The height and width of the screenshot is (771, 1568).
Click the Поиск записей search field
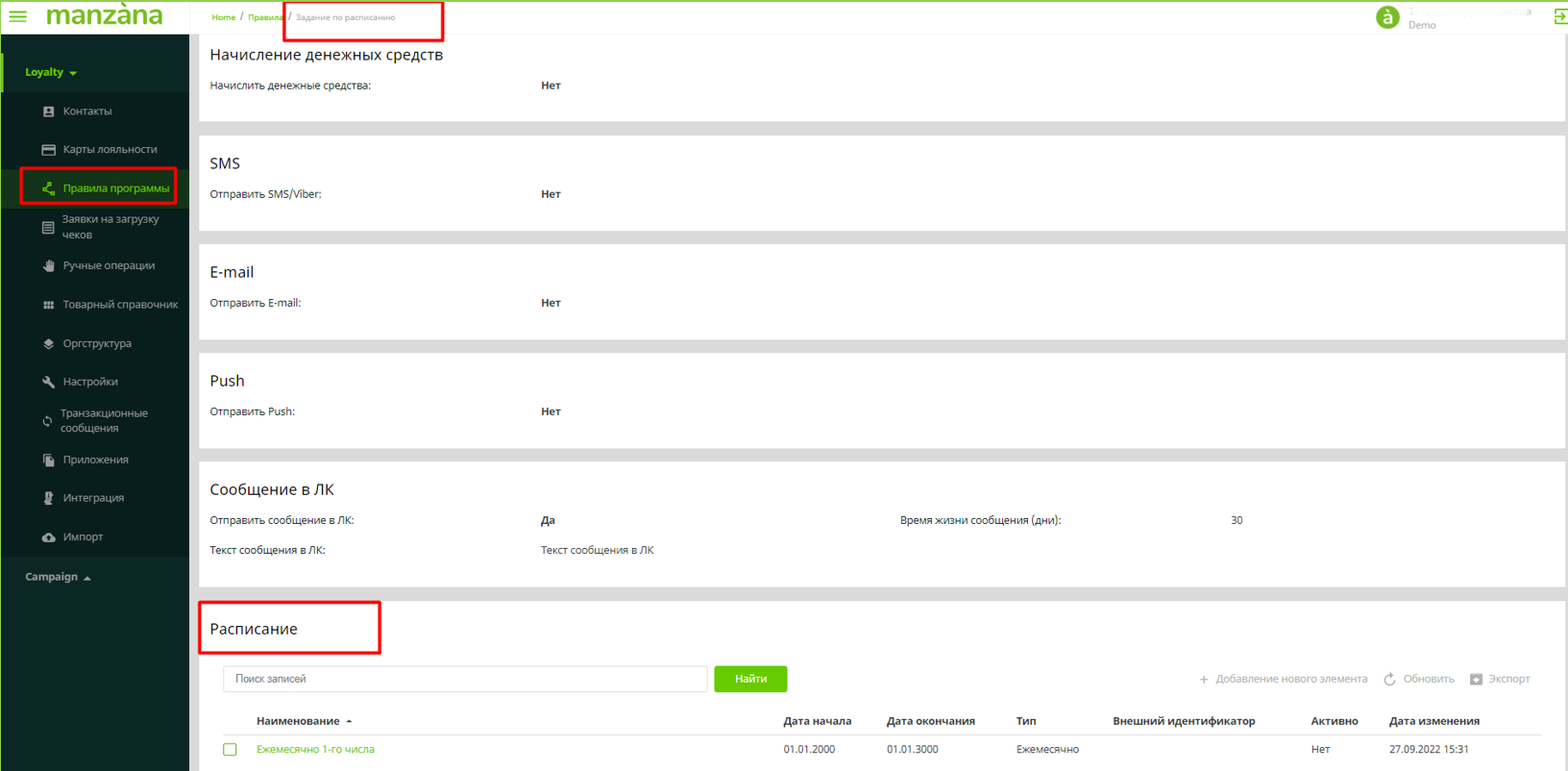(x=465, y=679)
